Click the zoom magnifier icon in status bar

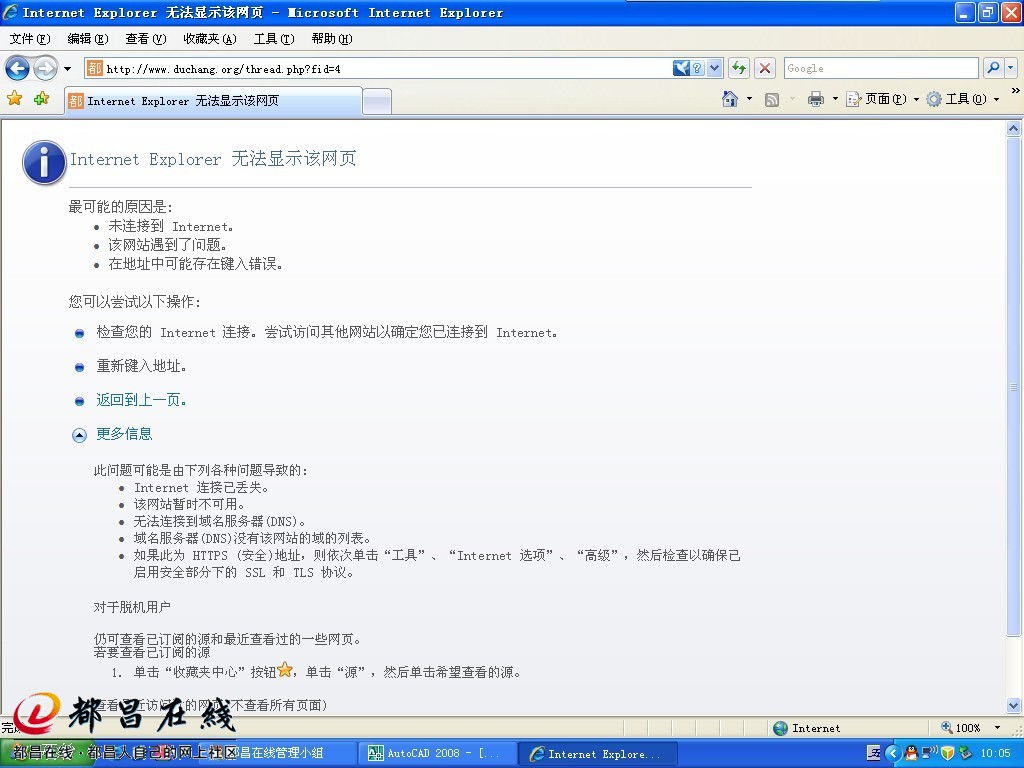pyautogui.click(x=946, y=728)
